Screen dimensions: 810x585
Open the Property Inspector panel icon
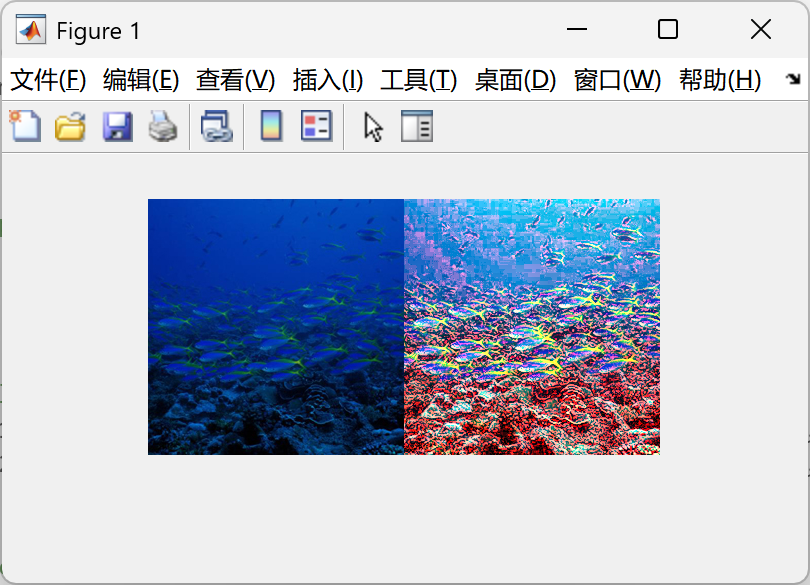point(417,126)
